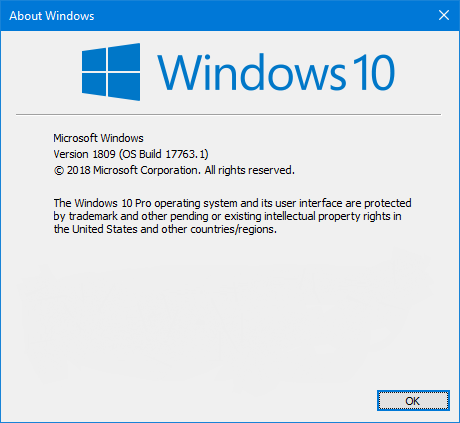Click "Windows 10 Pro" in the paragraph
The height and width of the screenshot is (423, 460).
(x=113, y=203)
